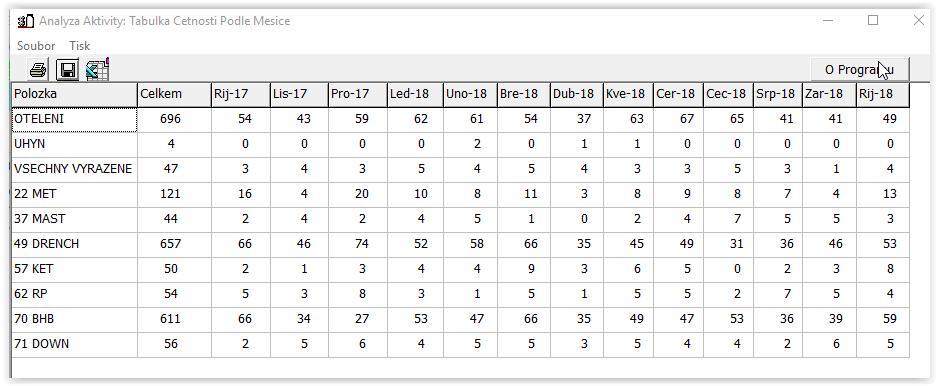The width and height of the screenshot is (938, 386).
Task: Click the Celkem column header
Action: click(x=174, y=95)
